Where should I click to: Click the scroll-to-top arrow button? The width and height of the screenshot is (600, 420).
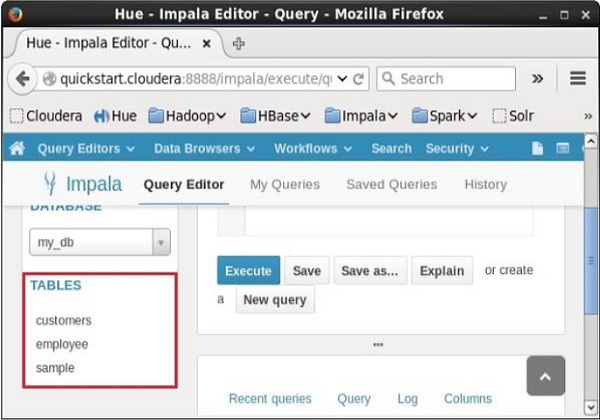tap(545, 376)
